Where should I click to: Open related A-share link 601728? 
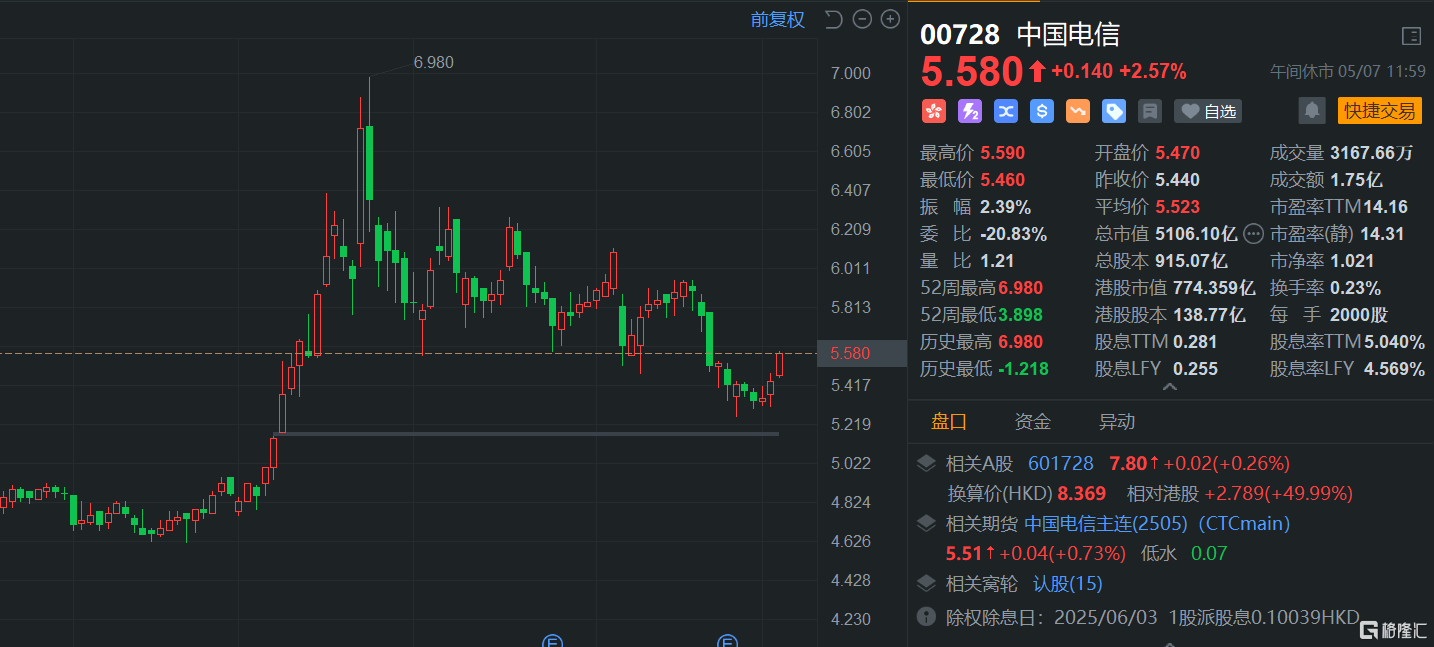[x=1061, y=463]
